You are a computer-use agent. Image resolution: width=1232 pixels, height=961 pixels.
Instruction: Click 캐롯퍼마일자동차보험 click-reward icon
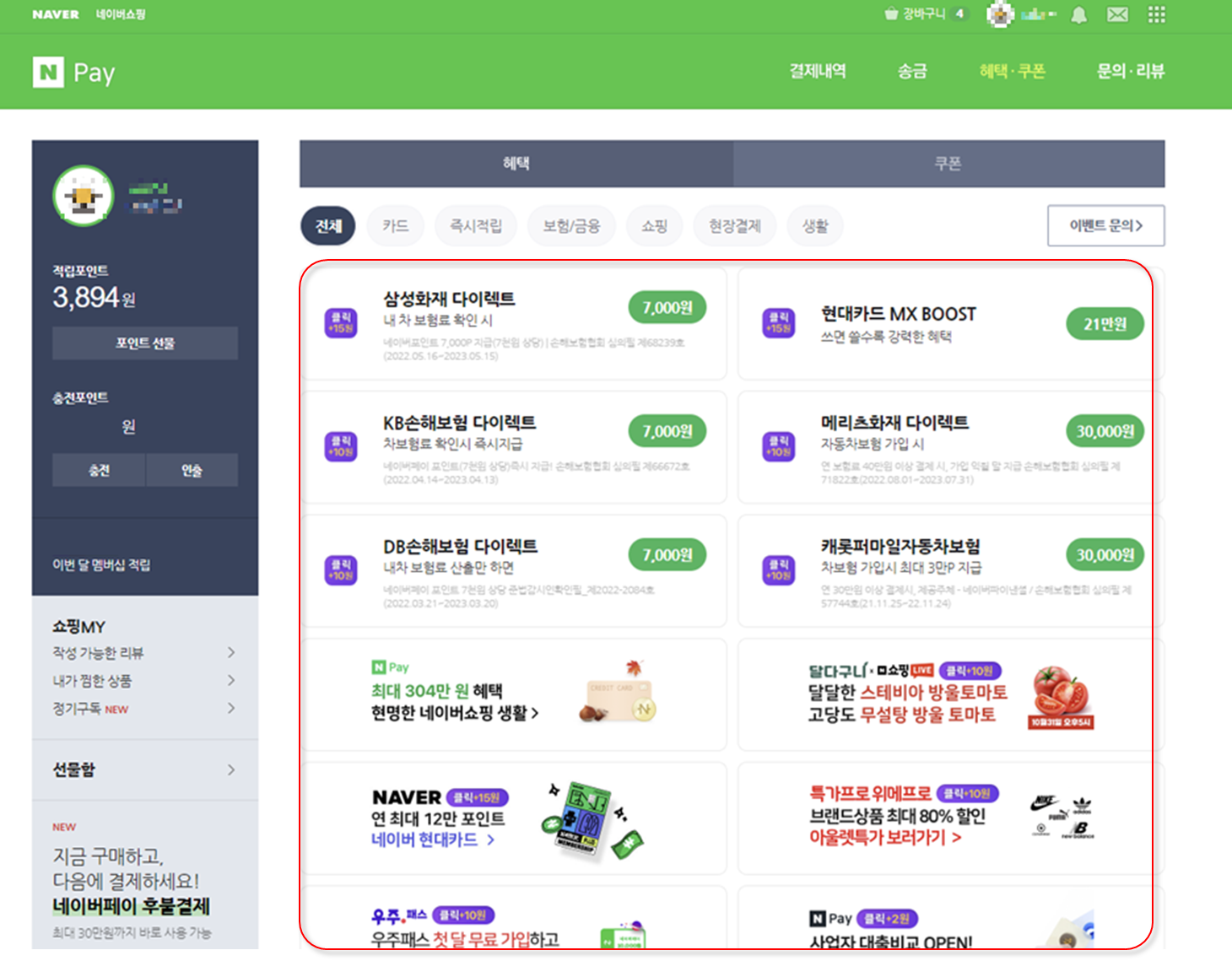tap(778, 570)
